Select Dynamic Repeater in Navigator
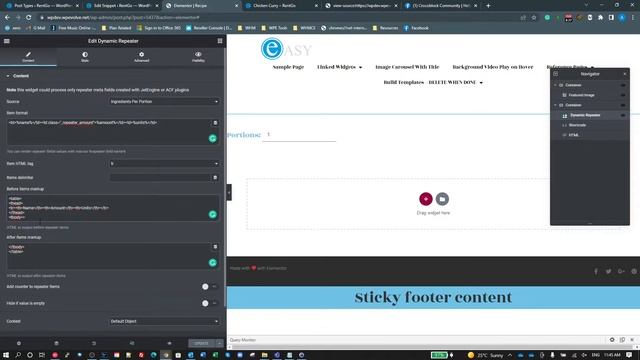The width and height of the screenshot is (640, 360). click(x=585, y=115)
